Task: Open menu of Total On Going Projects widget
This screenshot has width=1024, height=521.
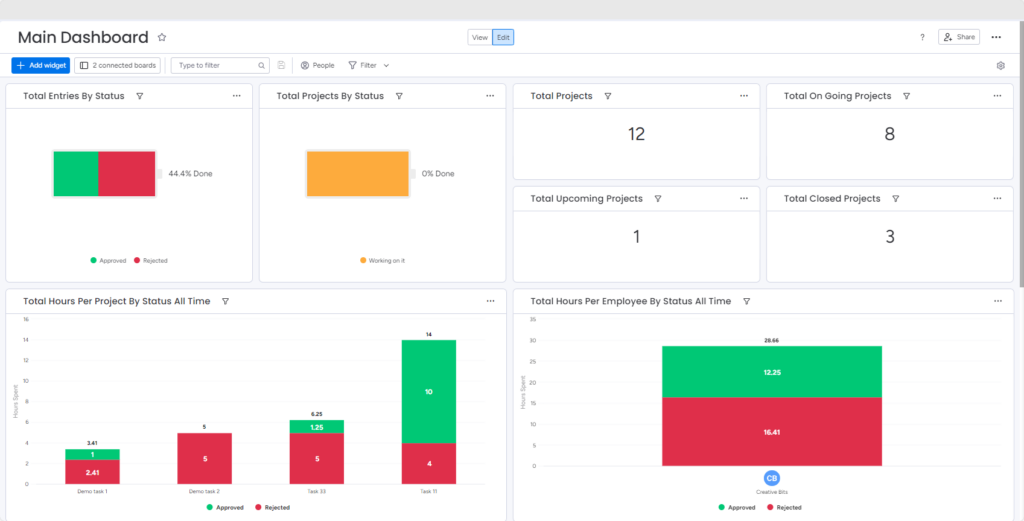Action: click(997, 96)
